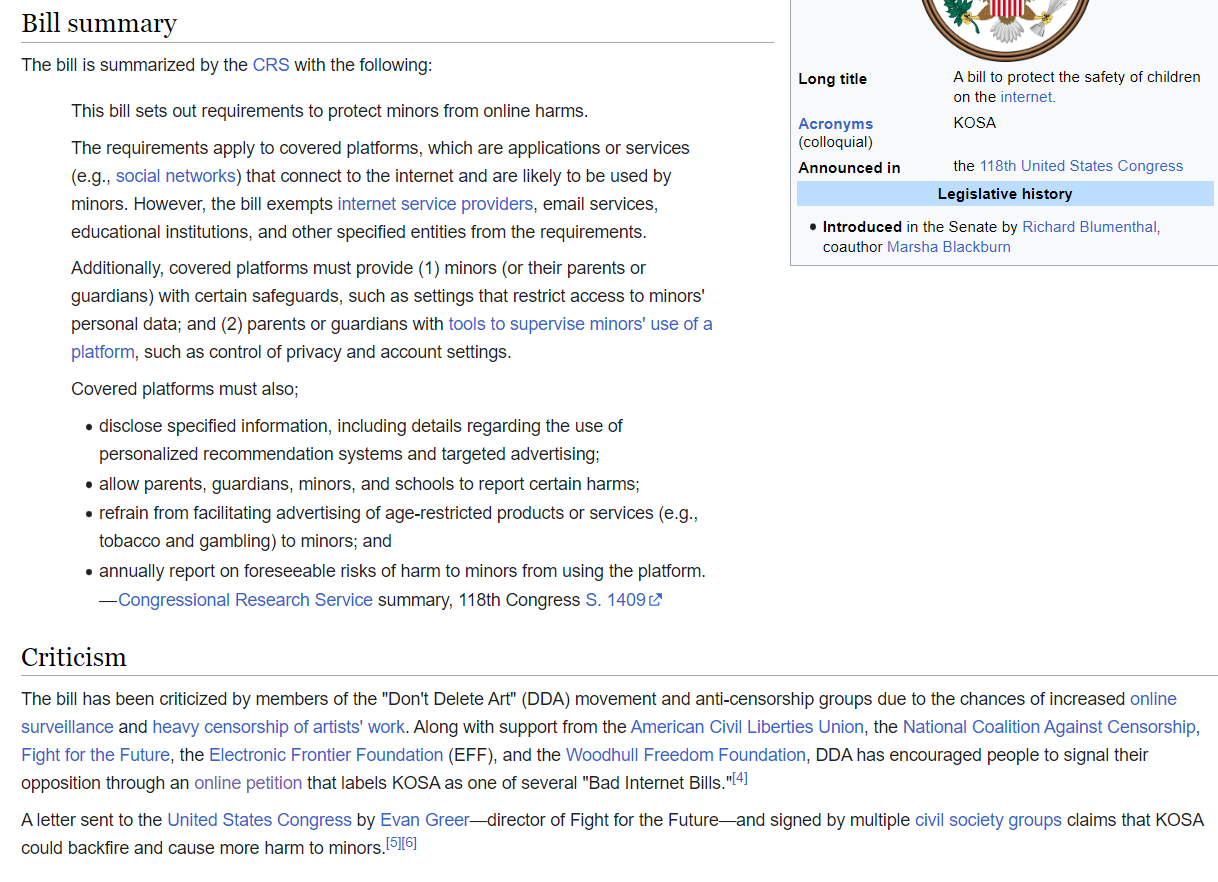Click the seal image in the infobox
This screenshot has width=1218, height=882.
(x=1005, y=28)
